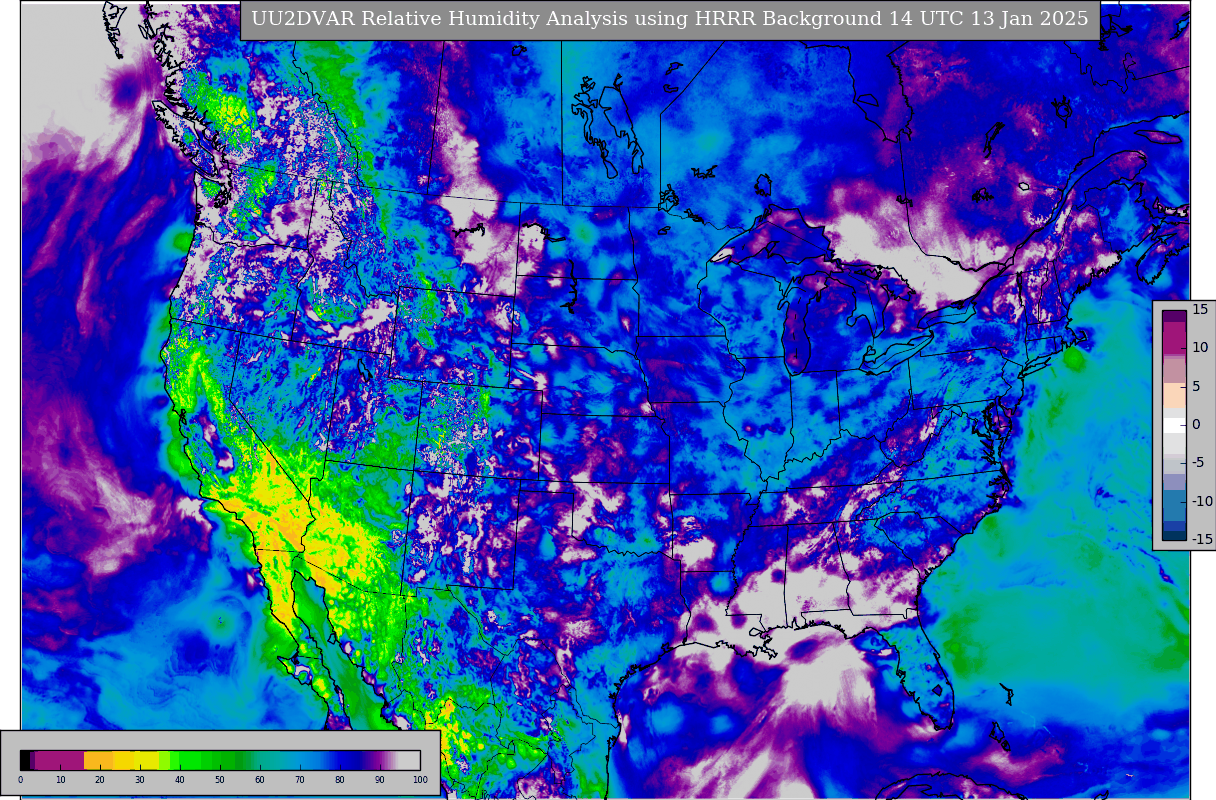Click the '40' label on the humidity colorbar

180,780
